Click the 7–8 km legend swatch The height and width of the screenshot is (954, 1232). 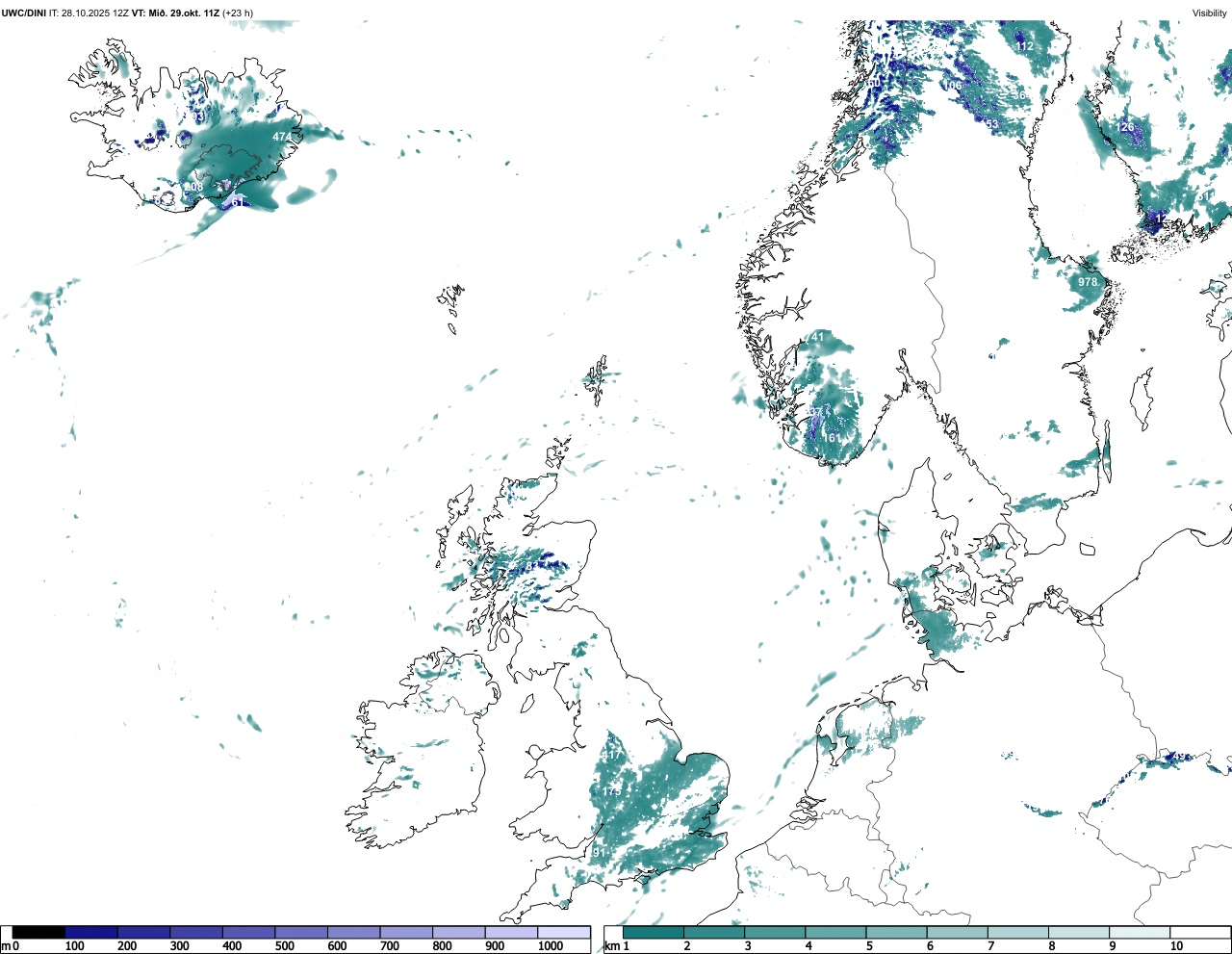pos(1018,932)
